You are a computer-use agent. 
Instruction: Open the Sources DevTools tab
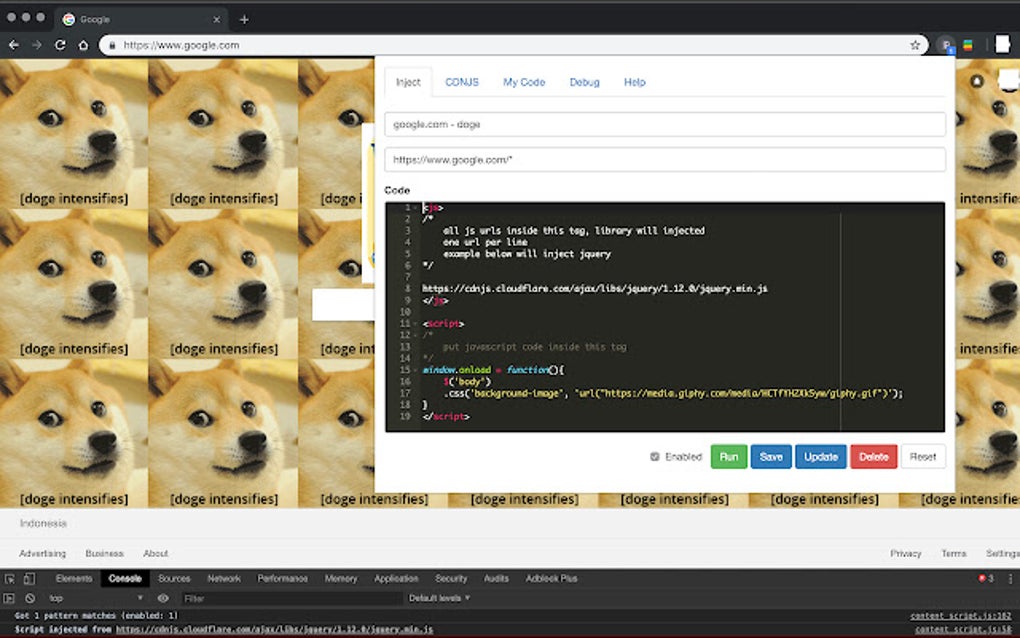174,578
